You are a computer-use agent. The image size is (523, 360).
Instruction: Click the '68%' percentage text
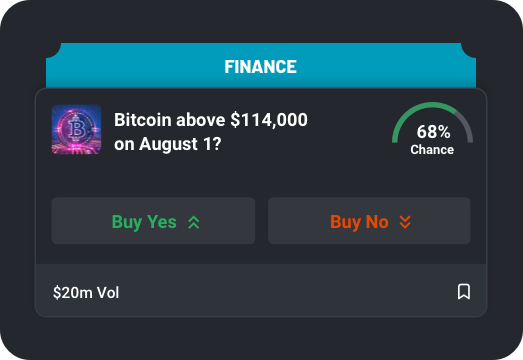coord(434,132)
